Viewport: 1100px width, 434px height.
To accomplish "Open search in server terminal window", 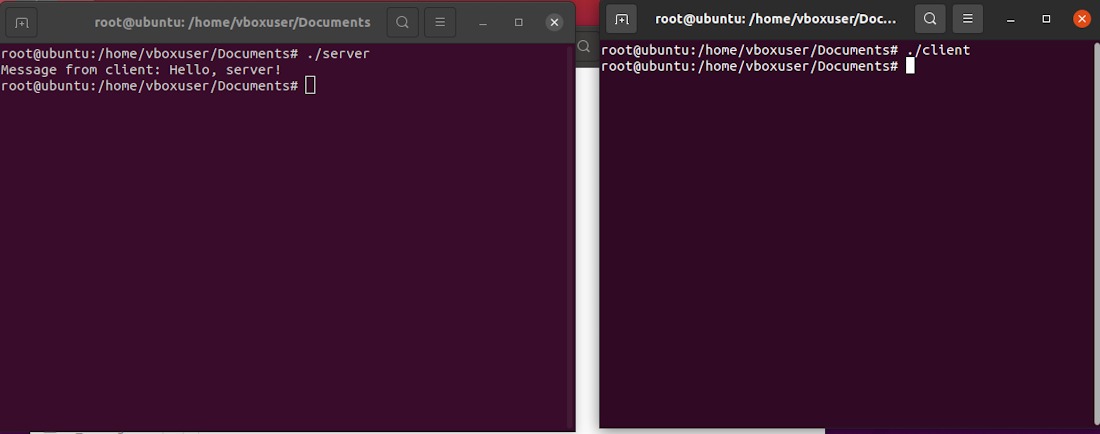I will 403,22.
